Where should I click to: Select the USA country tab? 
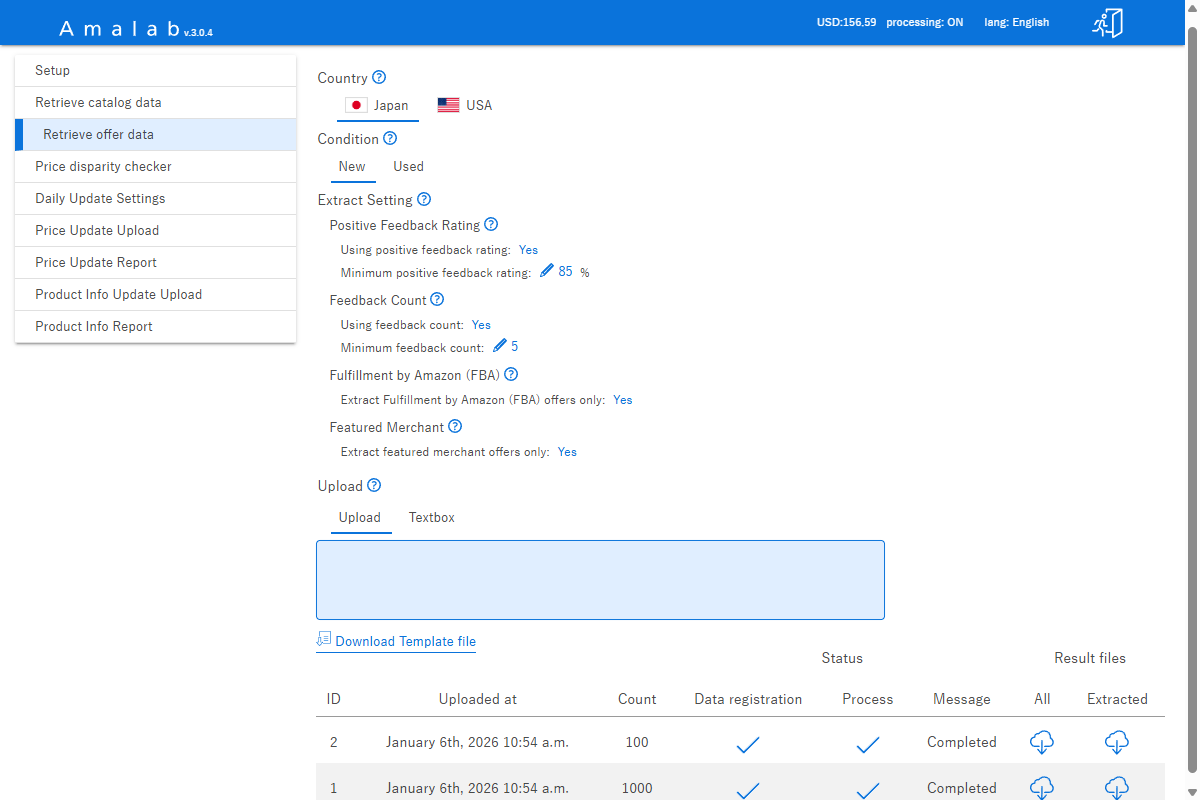[465, 105]
